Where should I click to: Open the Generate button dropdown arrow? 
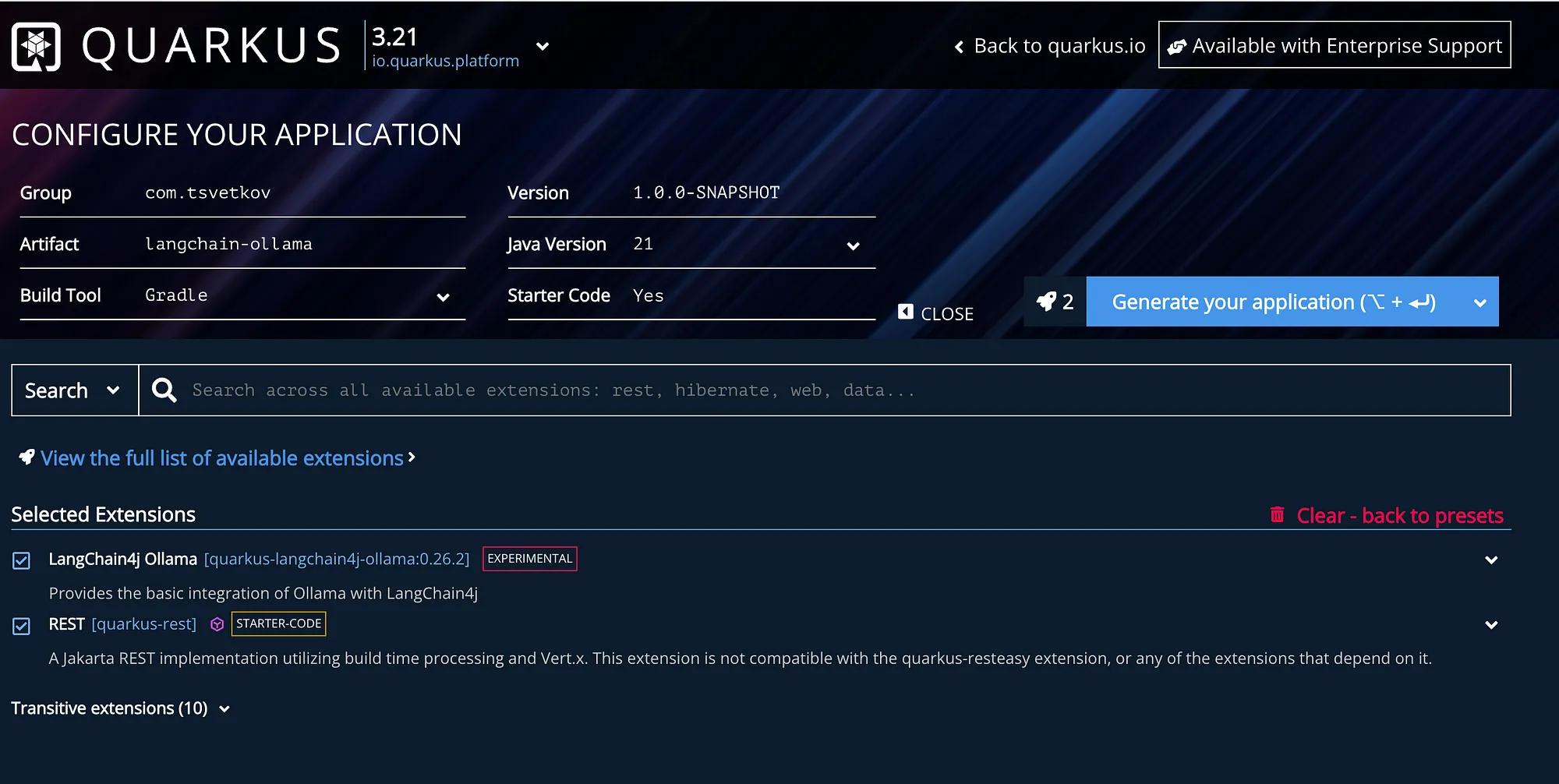(x=1479, y=302)
